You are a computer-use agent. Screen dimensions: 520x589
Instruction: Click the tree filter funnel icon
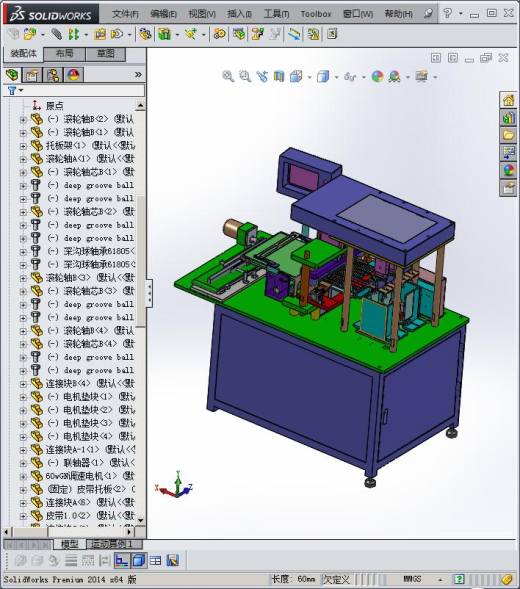point(12,91)
